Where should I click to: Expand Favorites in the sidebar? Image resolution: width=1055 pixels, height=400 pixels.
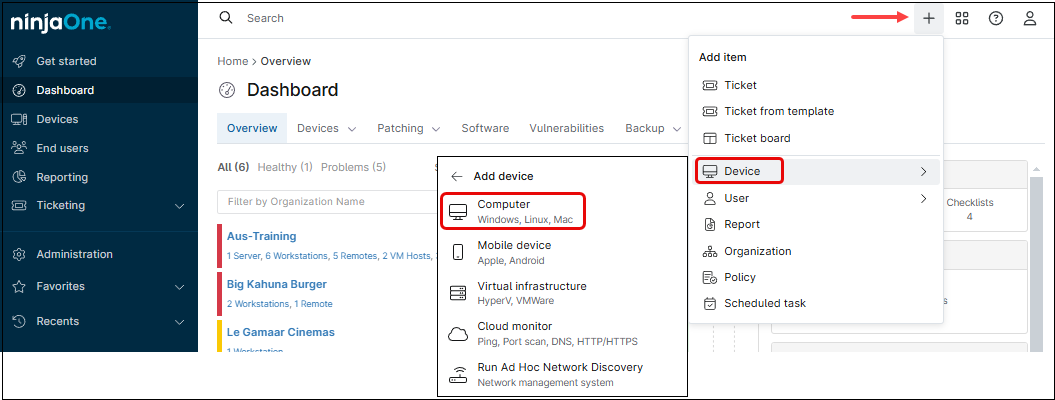click(x=180, y=287)
